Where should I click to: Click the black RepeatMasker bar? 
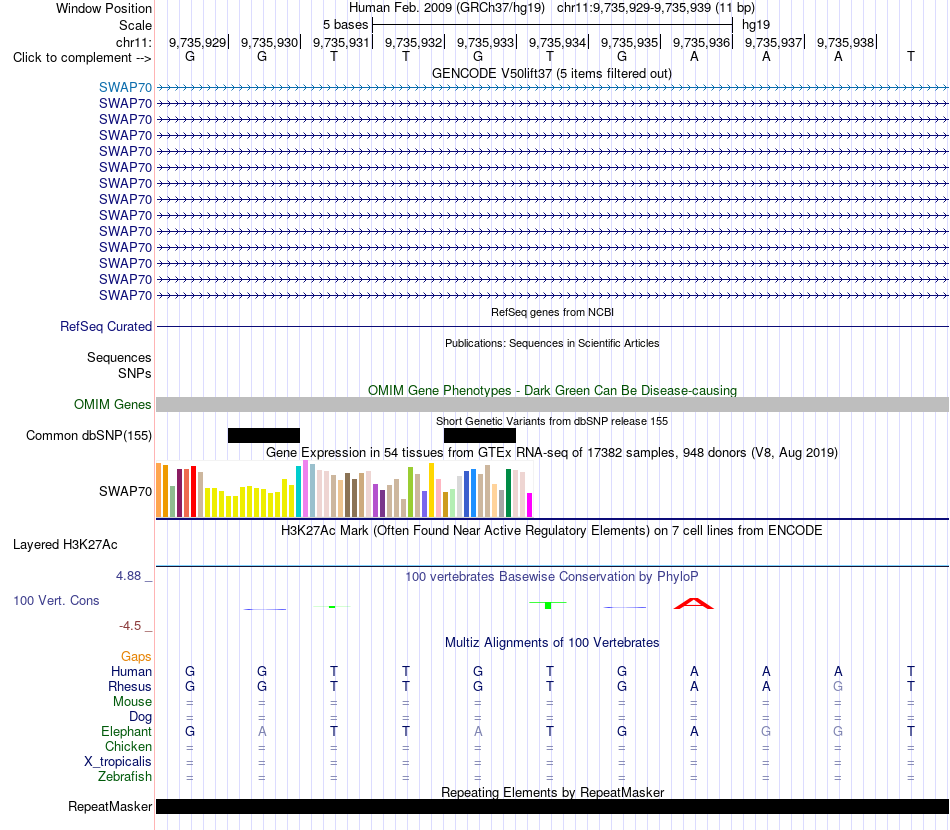click(x=552, y=806)
